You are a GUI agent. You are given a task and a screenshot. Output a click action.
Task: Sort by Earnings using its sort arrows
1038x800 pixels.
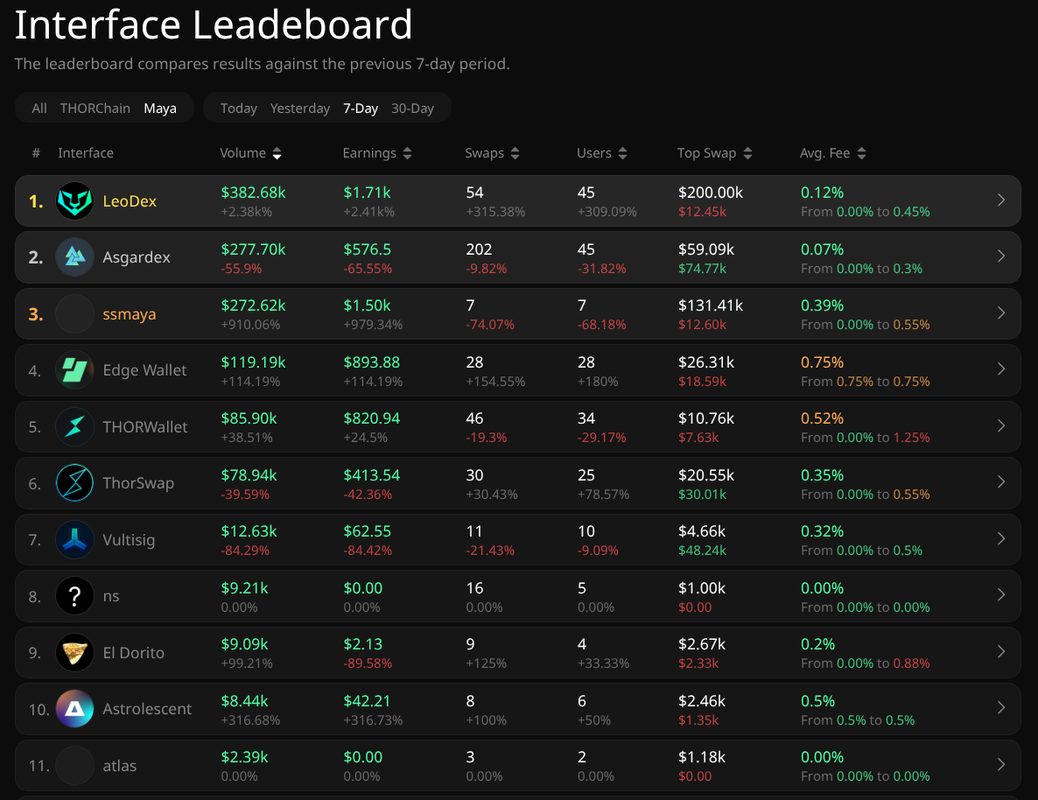click(407, 154)
